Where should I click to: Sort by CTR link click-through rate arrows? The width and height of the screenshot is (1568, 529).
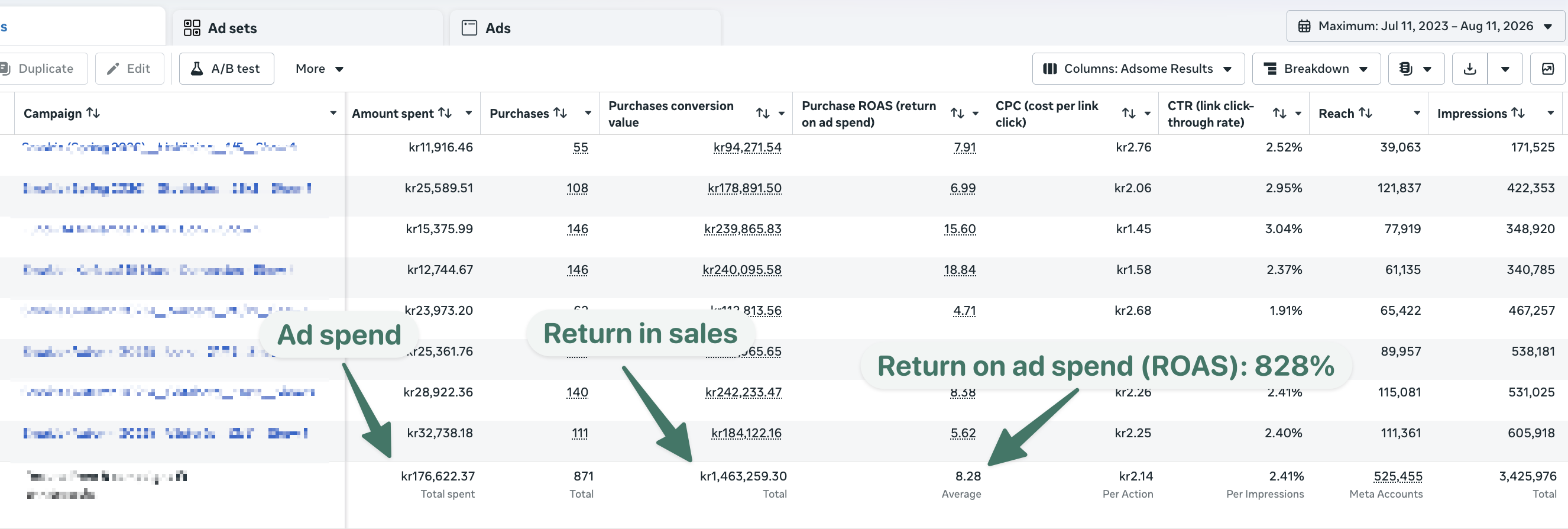tap(1279, 114)
